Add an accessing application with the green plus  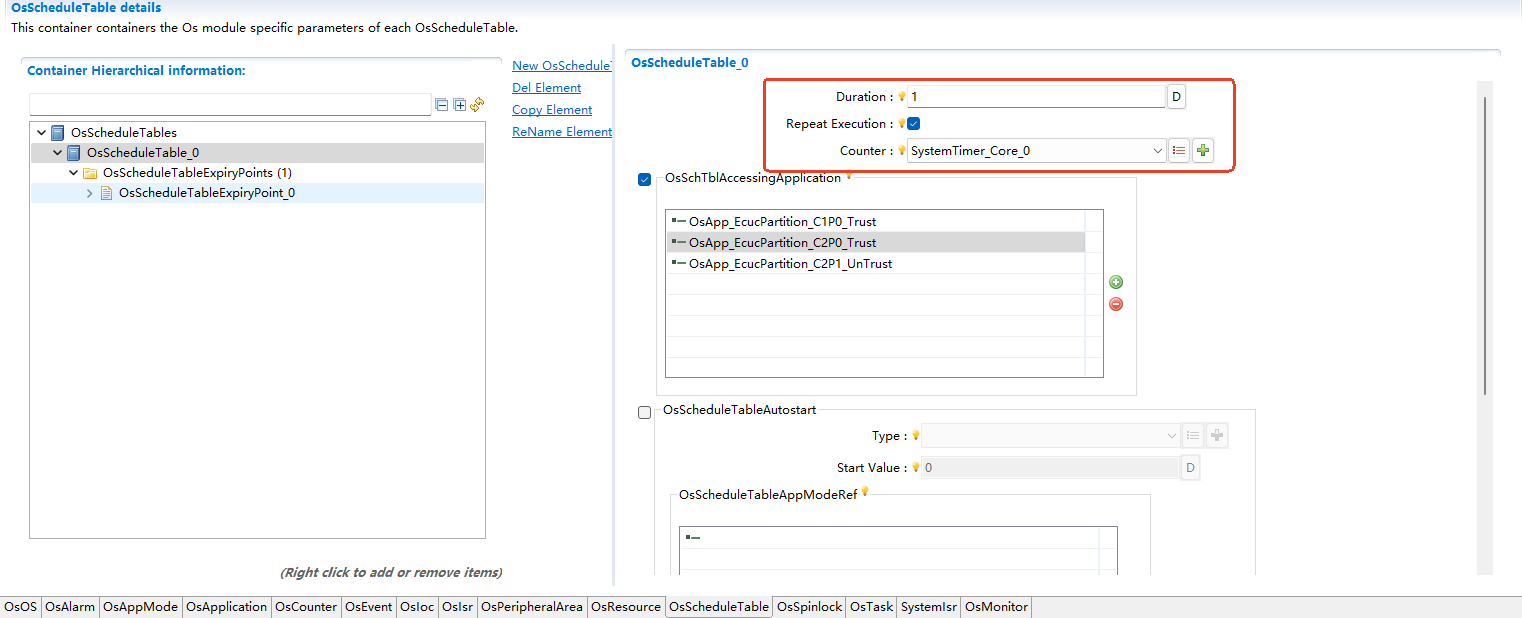coord(1116,283)
